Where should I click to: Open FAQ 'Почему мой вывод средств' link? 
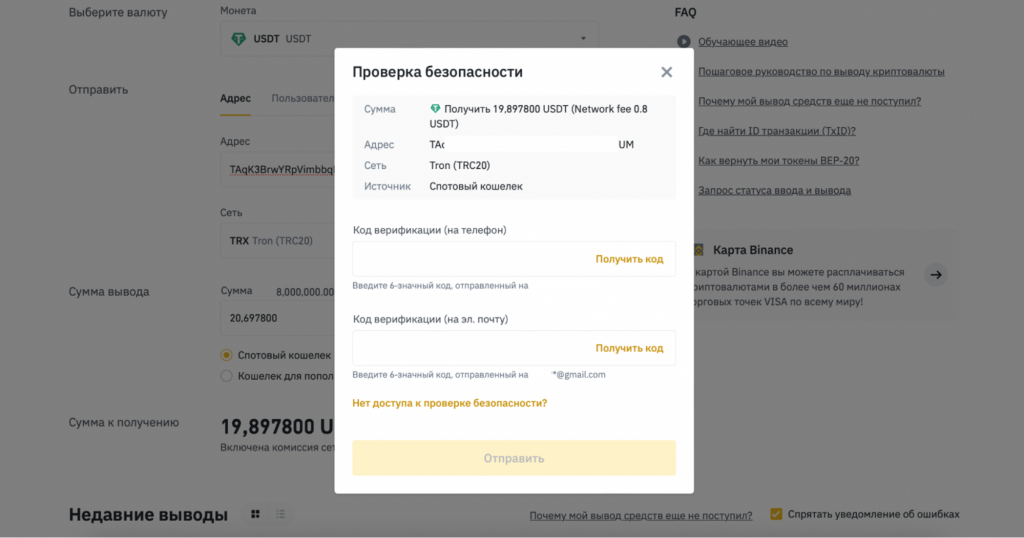point(809,101)
